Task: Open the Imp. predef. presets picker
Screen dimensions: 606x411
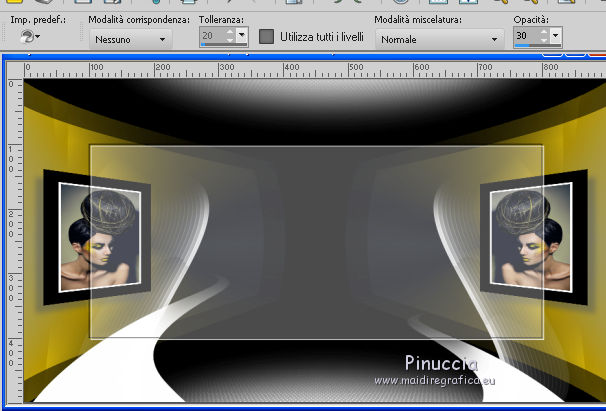Action: (30, 37)
